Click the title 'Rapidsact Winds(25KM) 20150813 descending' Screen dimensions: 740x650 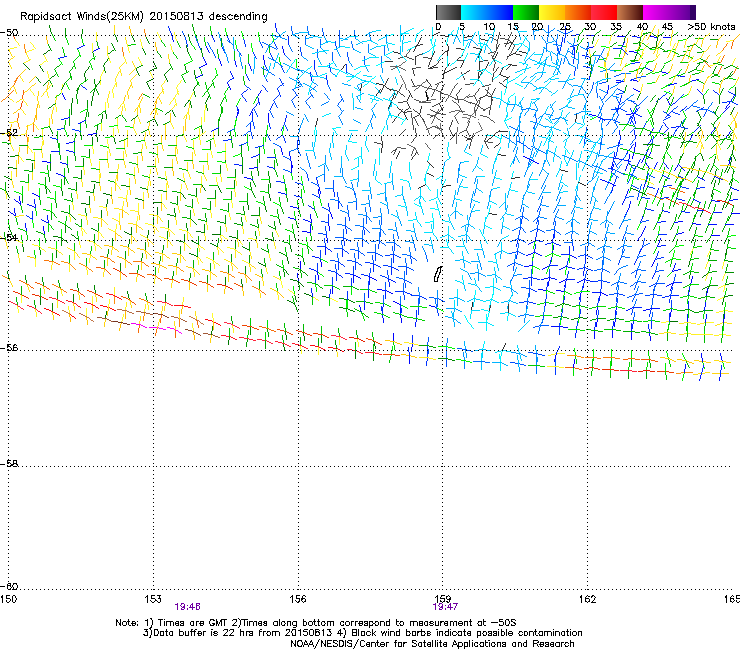pos(143,17)
